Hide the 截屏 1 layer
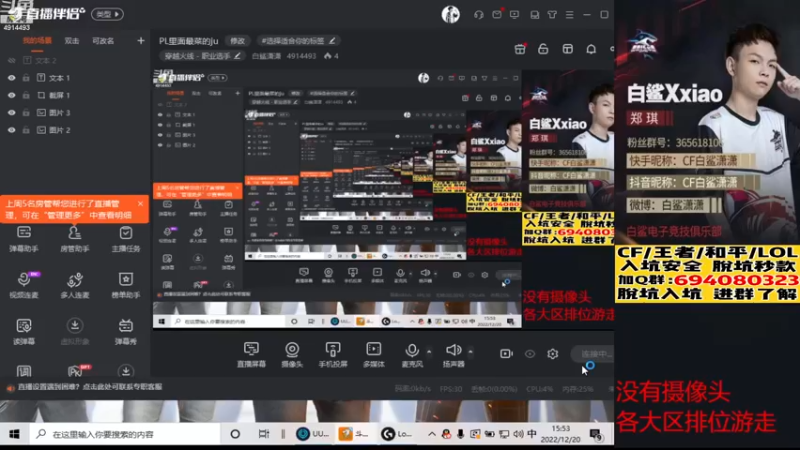Viewport: 800px width, 450px height. (11, 95)
